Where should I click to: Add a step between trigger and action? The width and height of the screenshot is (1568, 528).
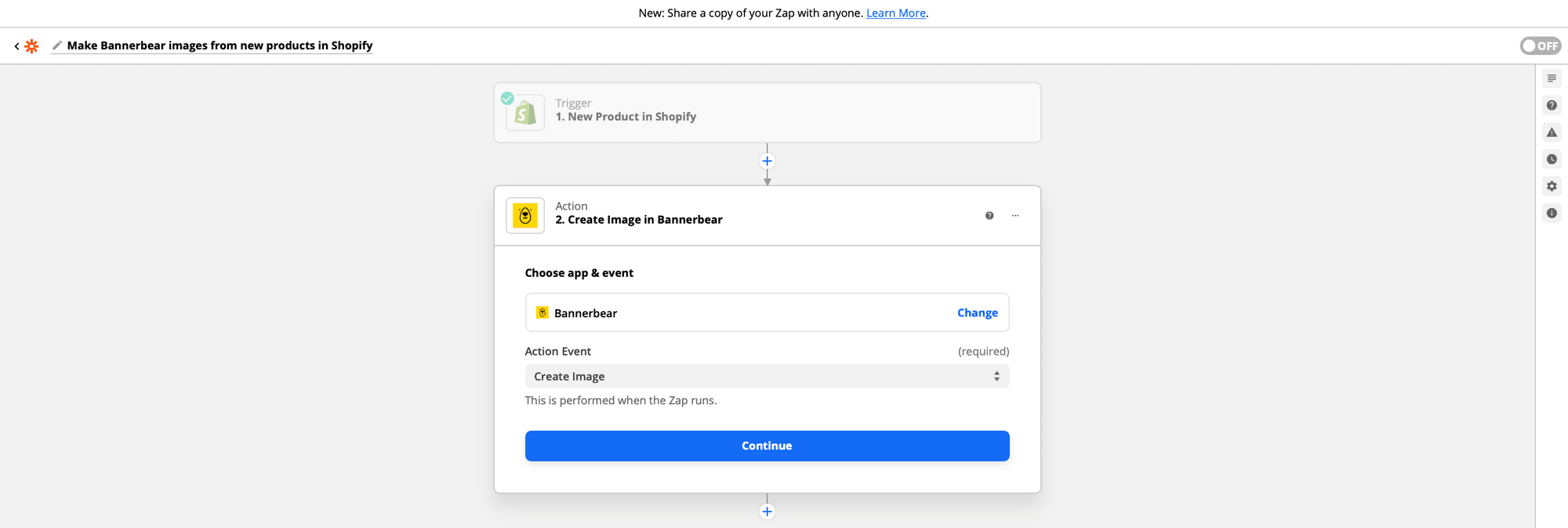(x=767, y=162)
